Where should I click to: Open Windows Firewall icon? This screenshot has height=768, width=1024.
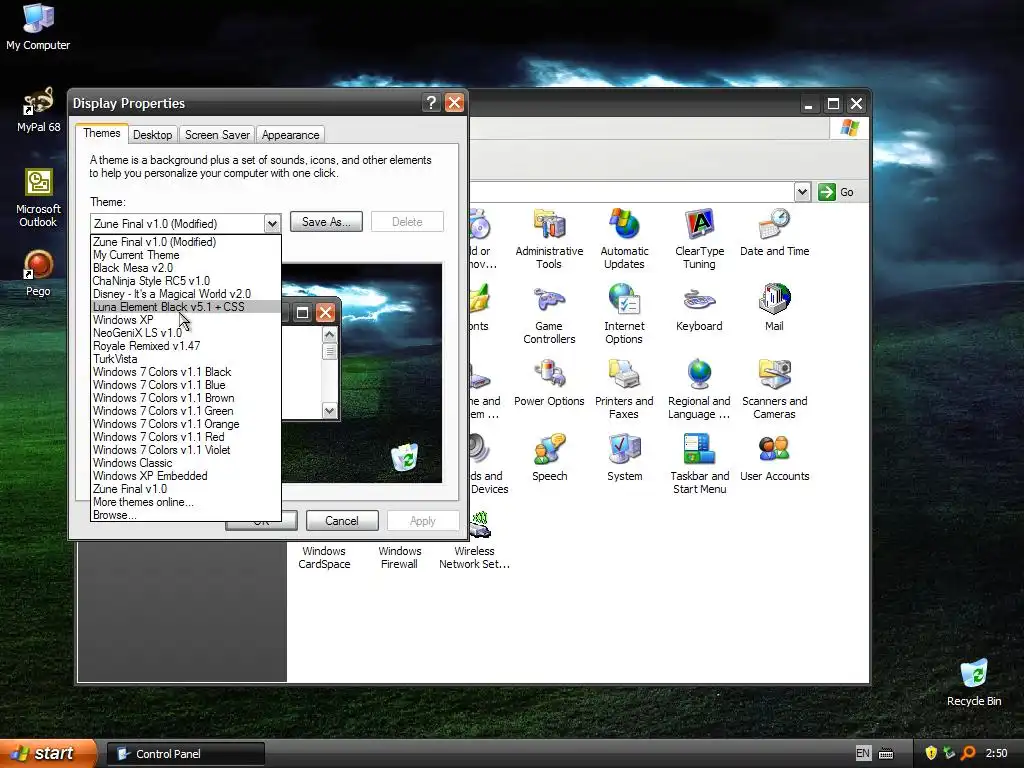coord(399,557)
